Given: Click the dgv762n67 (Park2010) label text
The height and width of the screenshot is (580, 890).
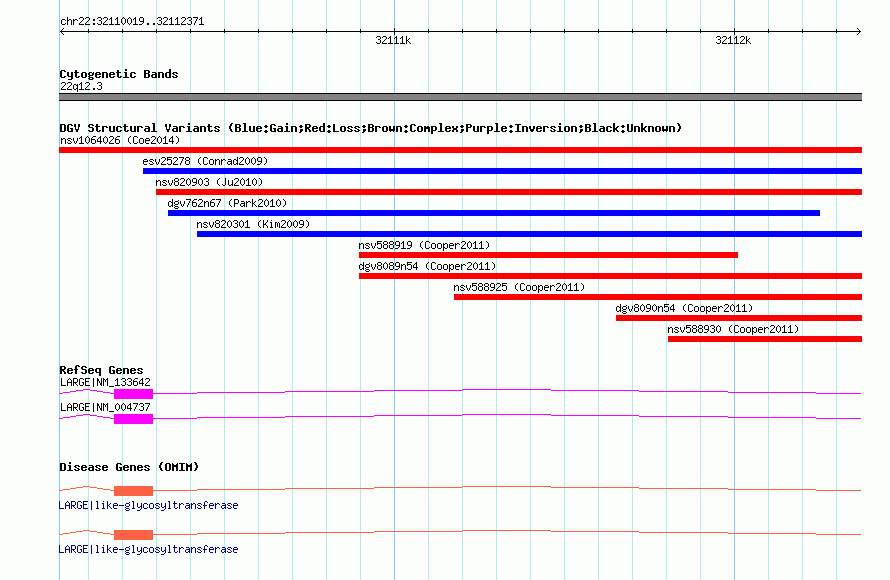Looking at the screenshot, I should pyautogui.click(x=227, y=203).
